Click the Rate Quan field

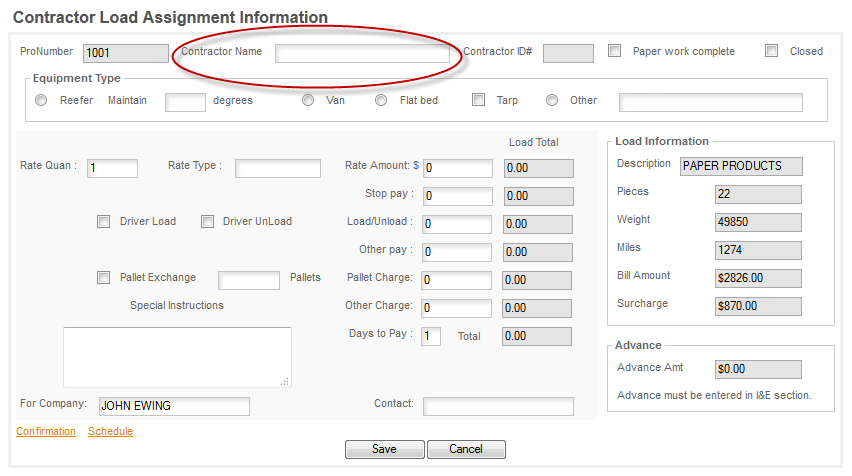(112, 168)
